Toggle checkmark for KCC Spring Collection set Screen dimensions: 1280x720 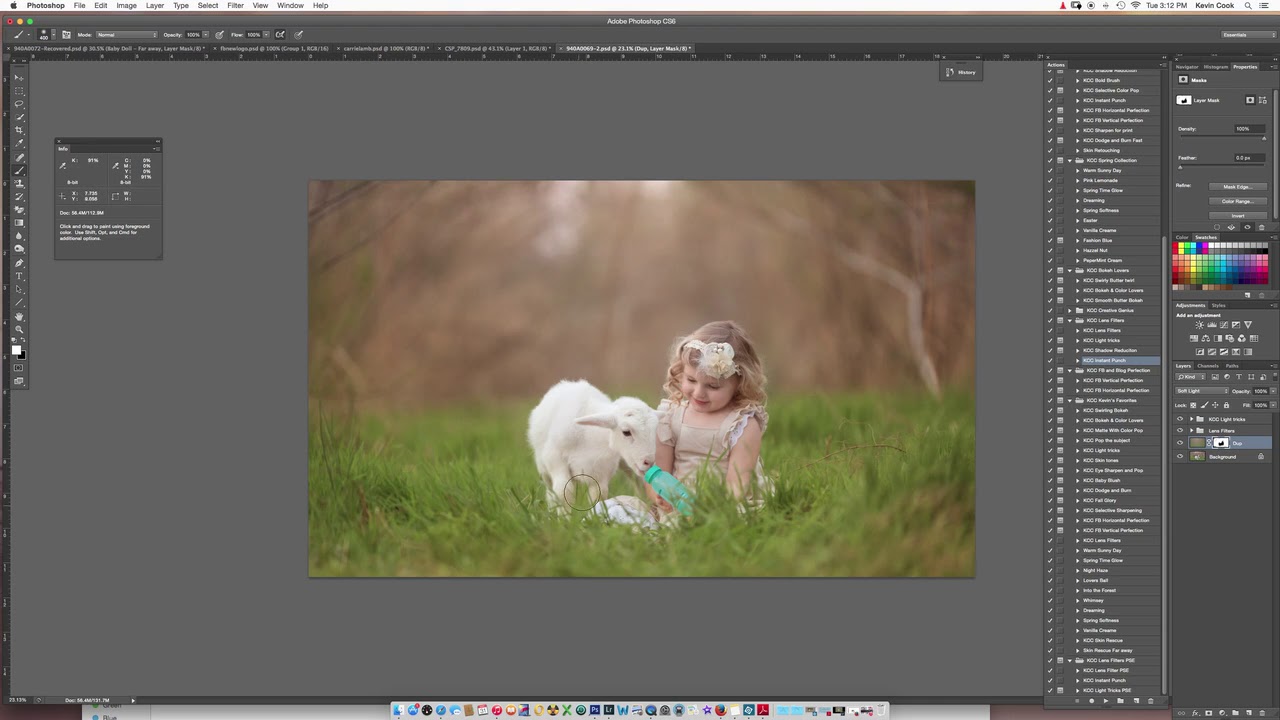(1050, 160)
